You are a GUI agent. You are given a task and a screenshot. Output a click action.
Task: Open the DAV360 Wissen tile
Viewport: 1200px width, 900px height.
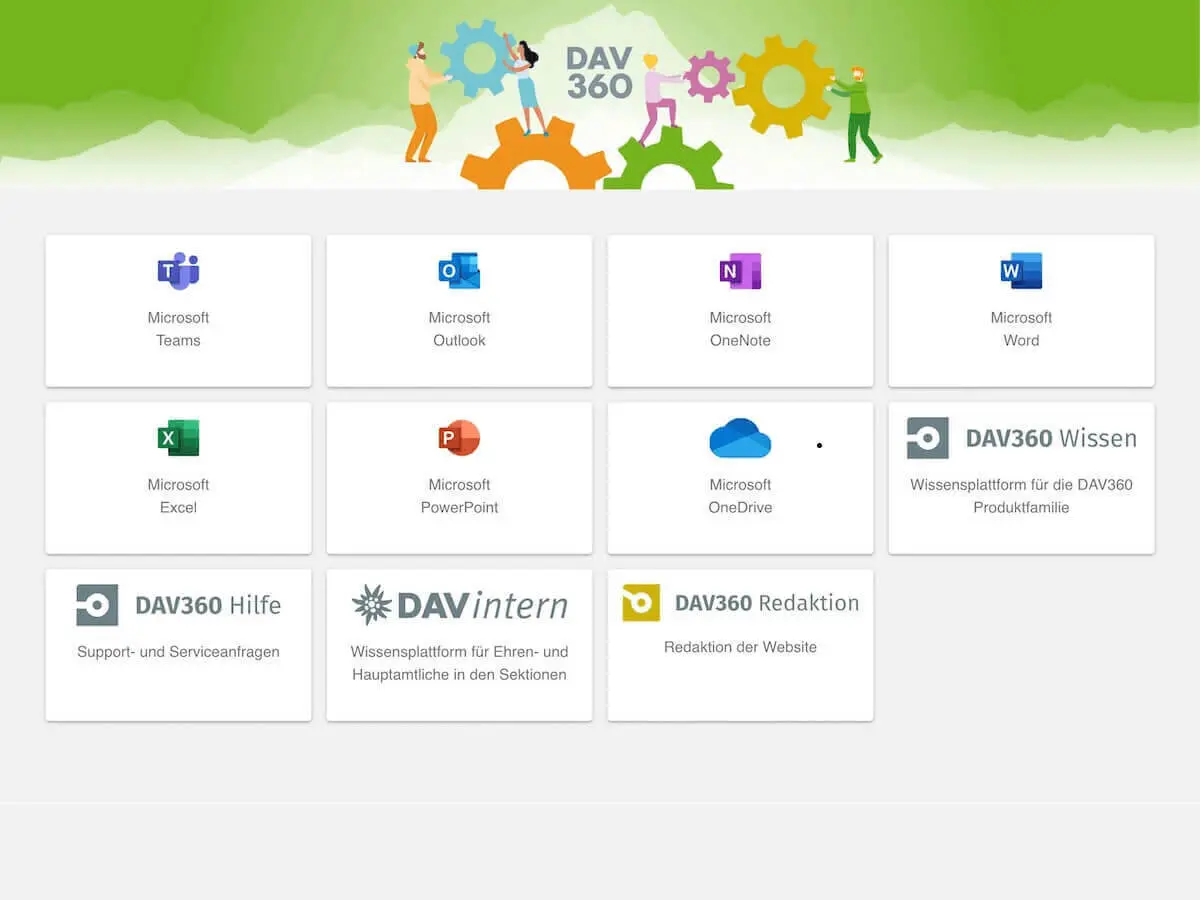coord(1021,478)
